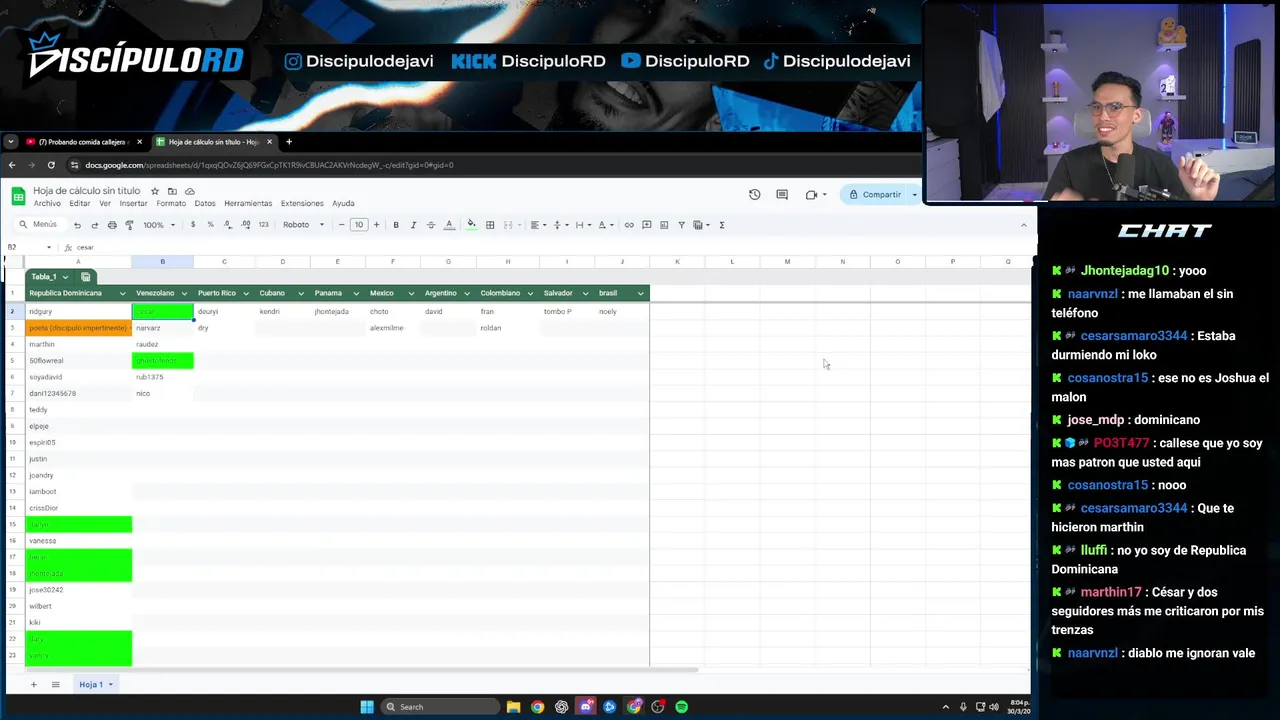Apply percent format with the % icon
1280x720 pixels.
tap(210, 225)
